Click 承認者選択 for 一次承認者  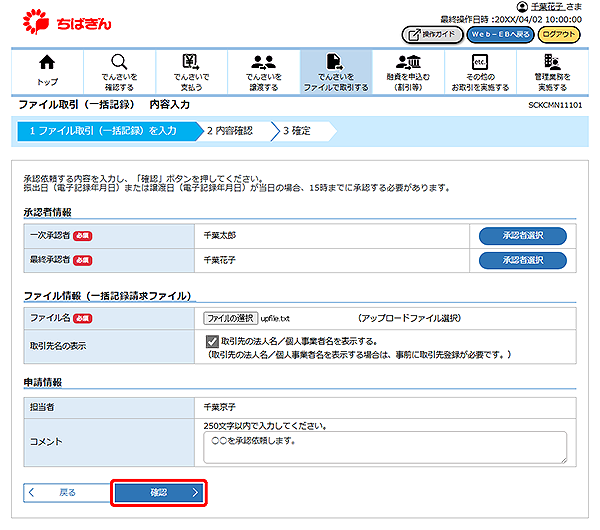pyautogui.click(x=523, y=236)
